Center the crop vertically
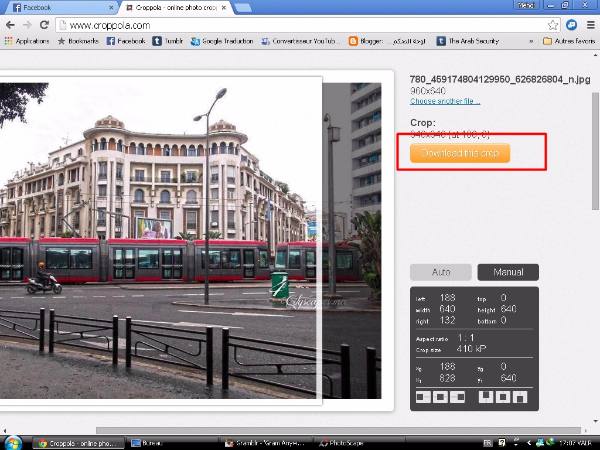600x450 pixels. [x=503, y=397]
